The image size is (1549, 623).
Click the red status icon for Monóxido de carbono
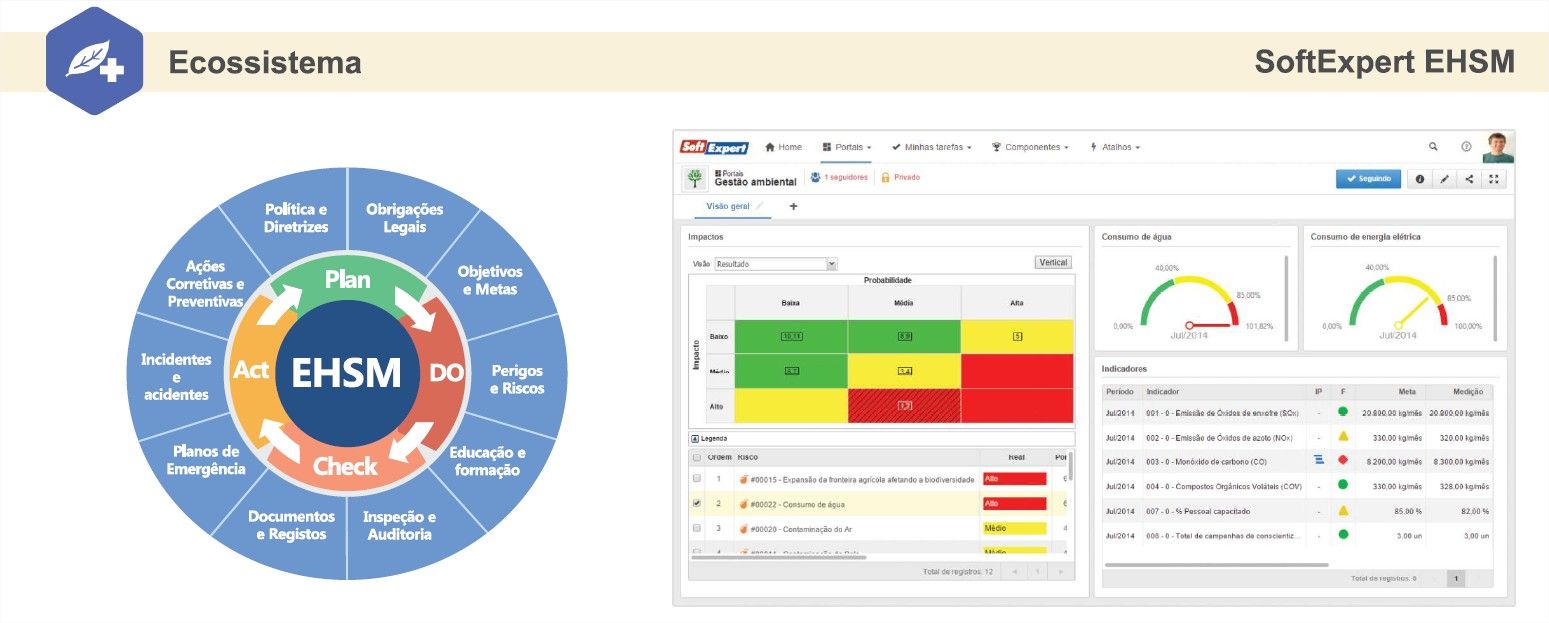1343,460
